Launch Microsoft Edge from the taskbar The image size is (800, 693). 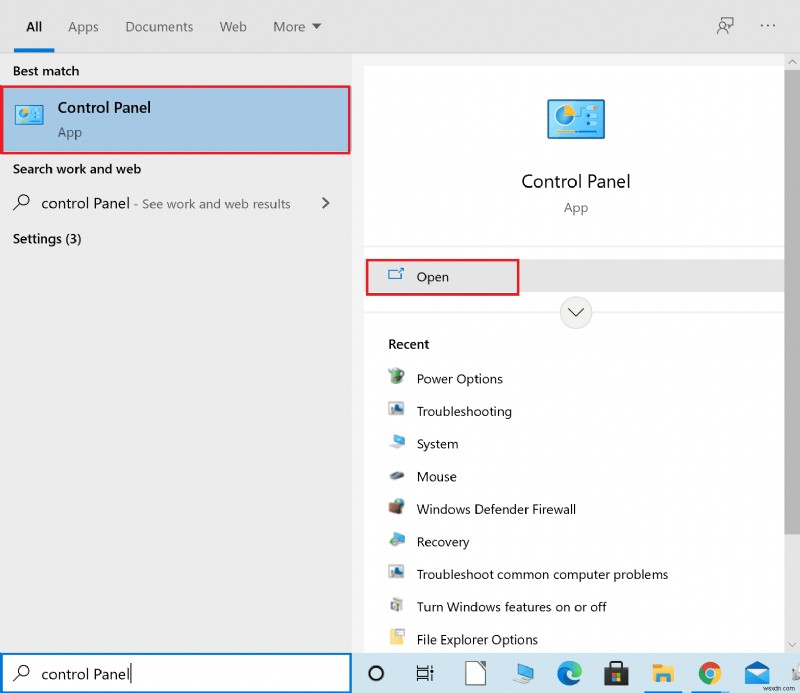(x=570, y=673)
